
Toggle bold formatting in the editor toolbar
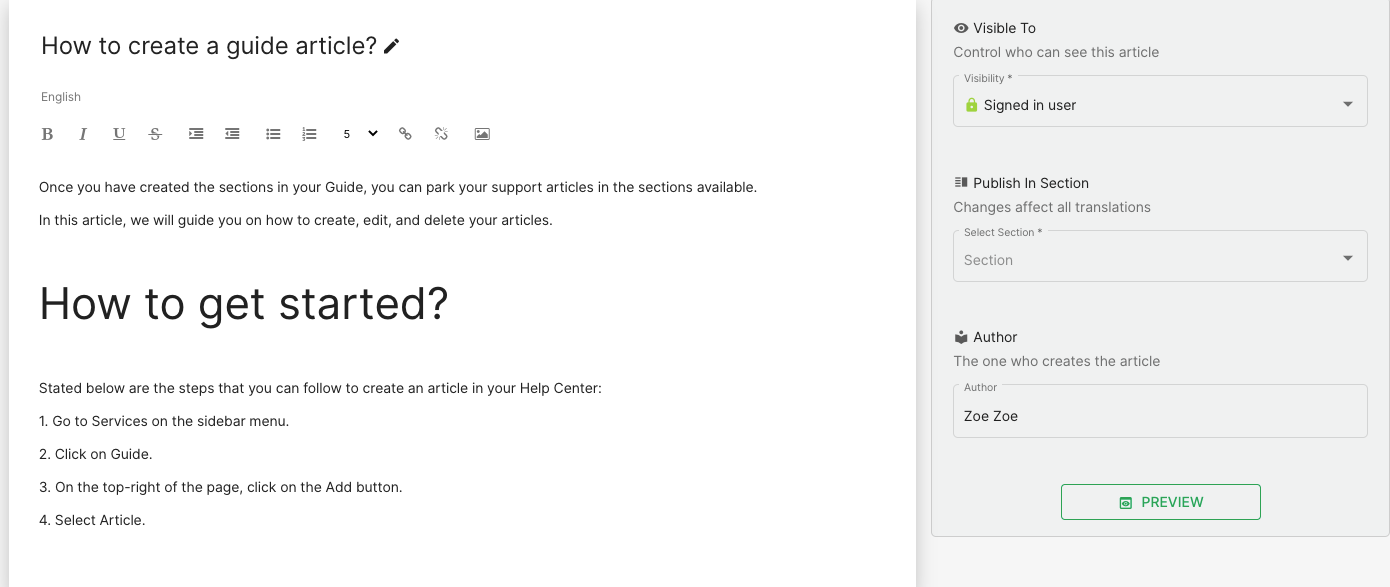tap(47, 134)
